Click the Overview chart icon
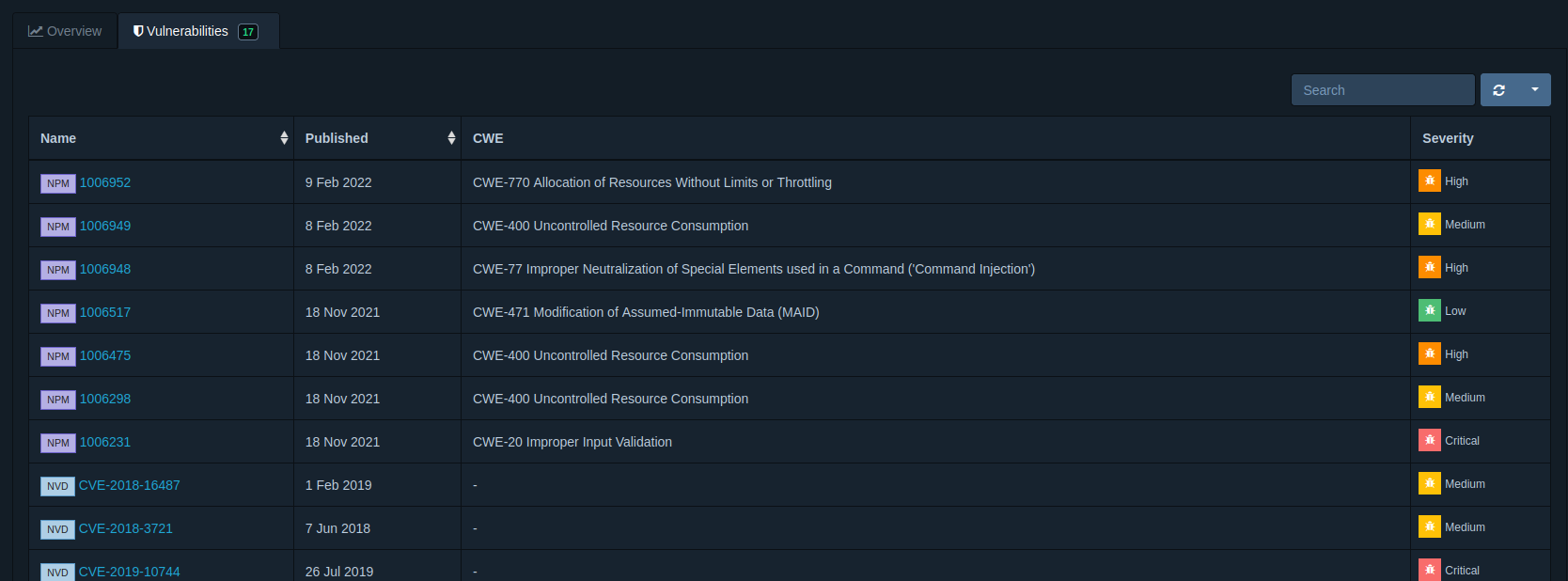Screen dimensions: 1568x581 tap(36, 31)
